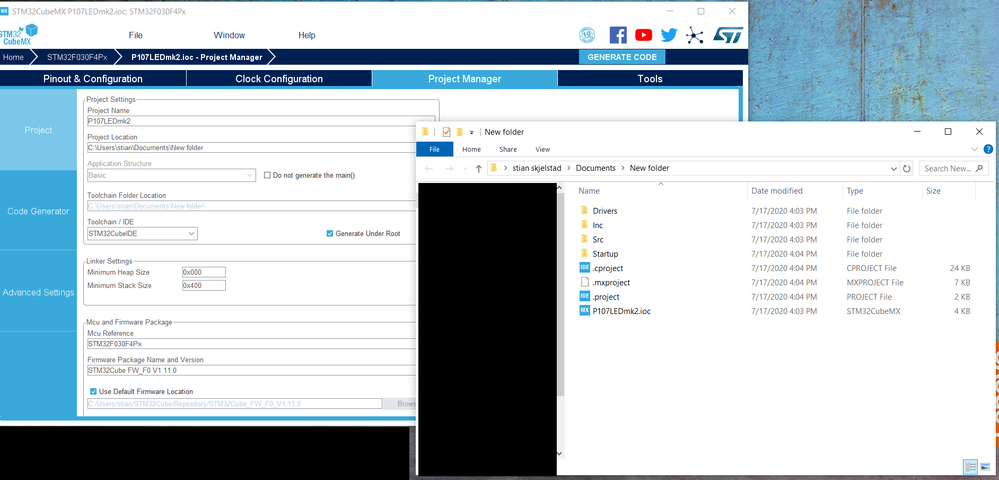Go up one folder level in Explorer

[478, 168]
